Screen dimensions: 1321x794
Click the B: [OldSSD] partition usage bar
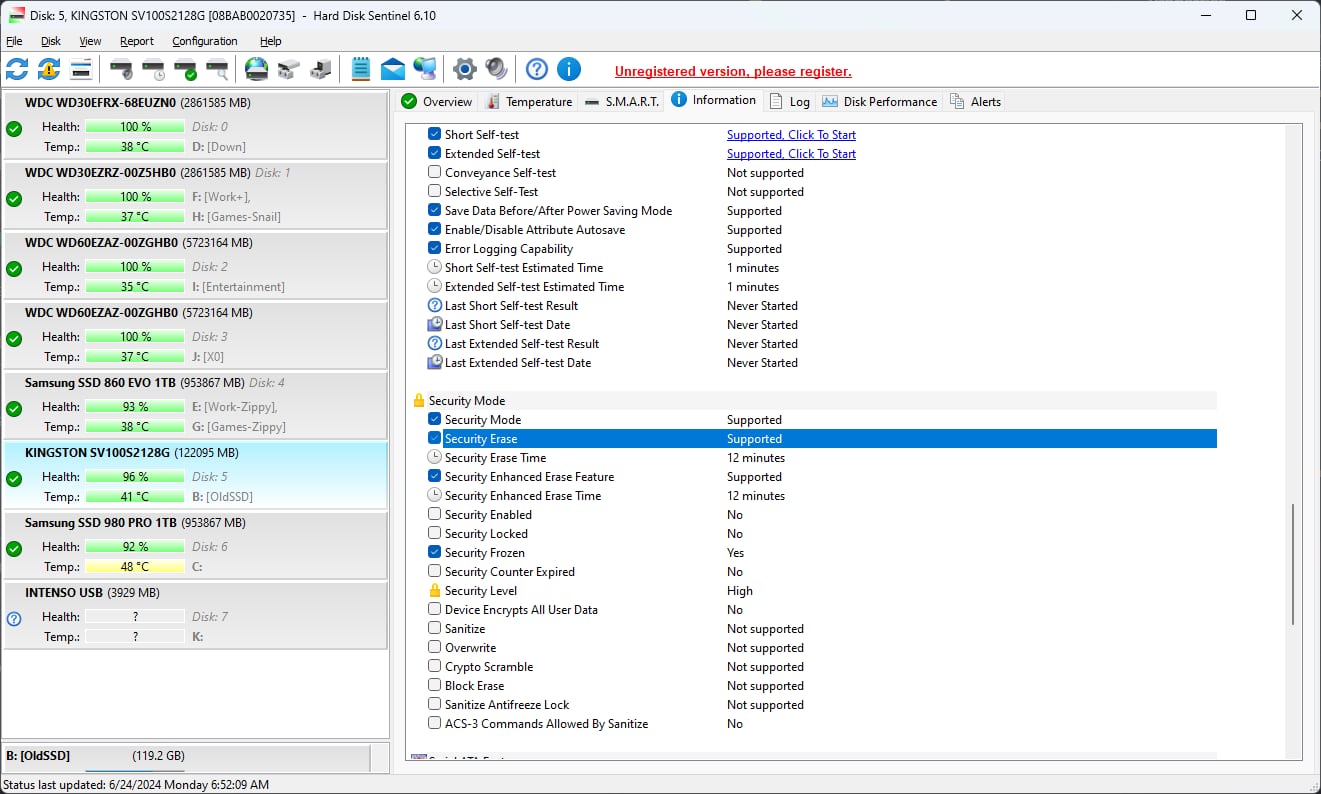(135, 770)
